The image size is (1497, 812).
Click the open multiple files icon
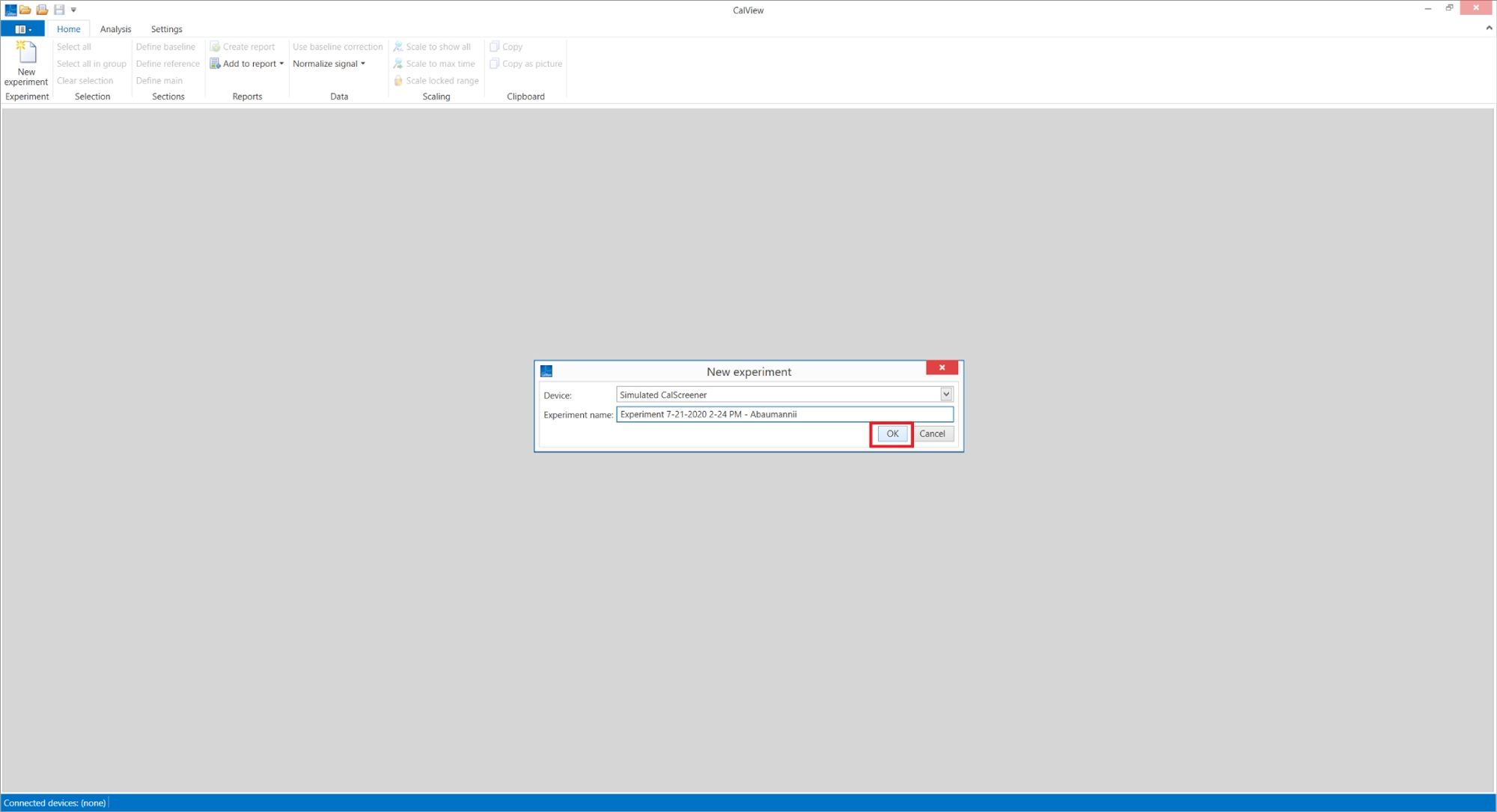coord(42,10)
